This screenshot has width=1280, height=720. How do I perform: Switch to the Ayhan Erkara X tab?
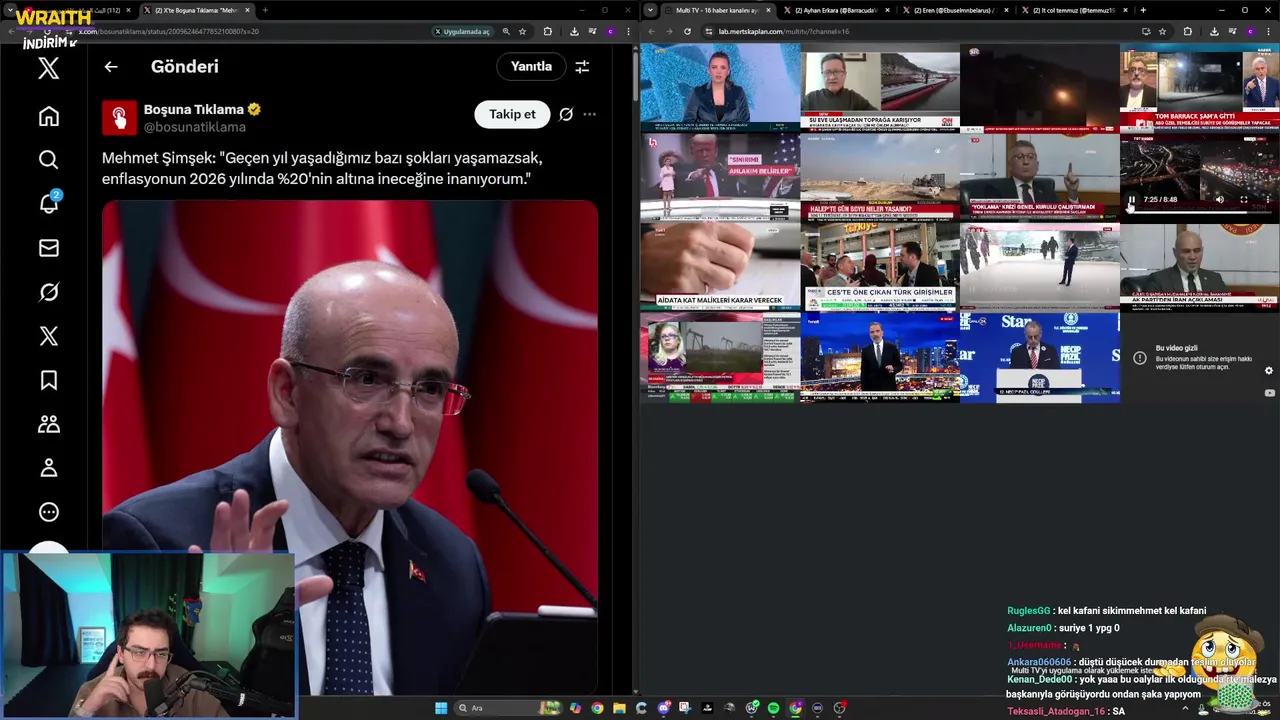(836, 10)
